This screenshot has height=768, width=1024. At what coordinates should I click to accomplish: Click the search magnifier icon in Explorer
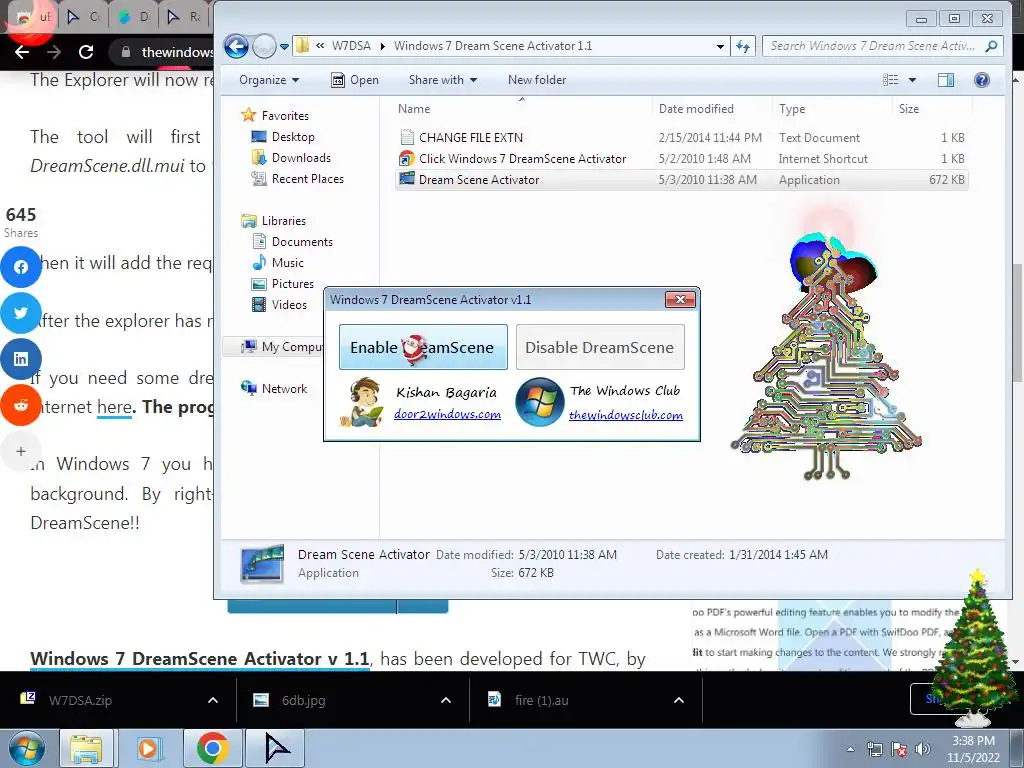pos(991,46)
